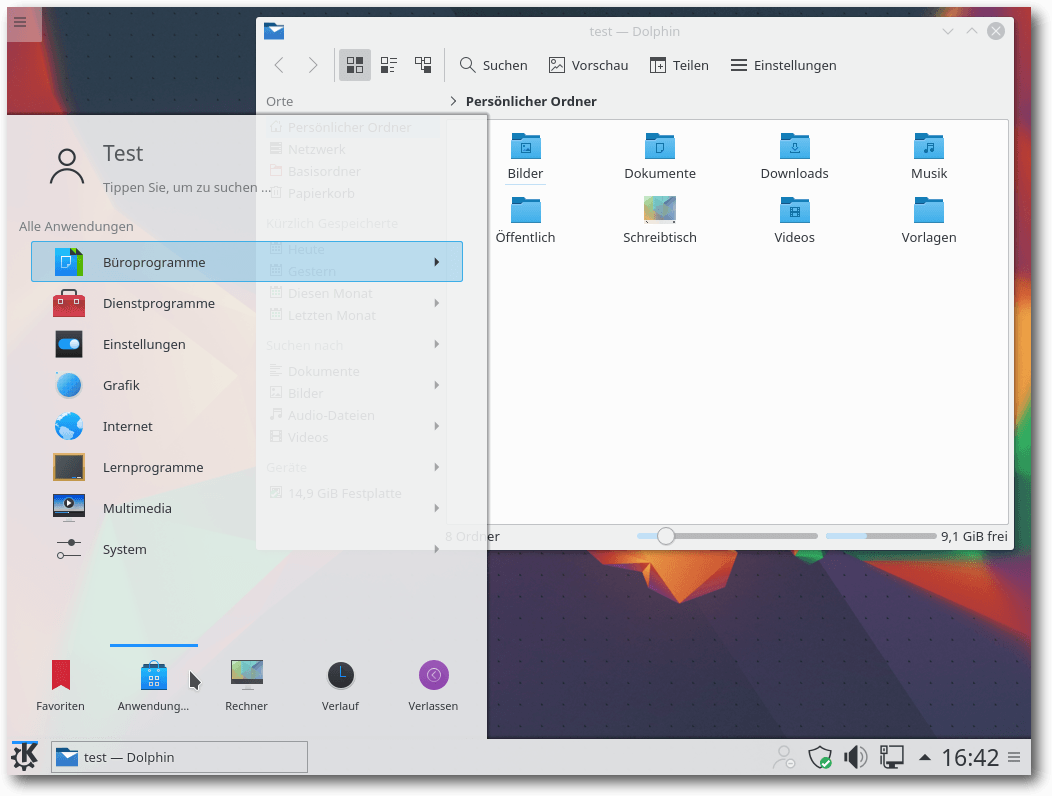The height and width of the screenshot is (796, 1052).
Task: Open the Einstellungen application category
Action: 247,344
